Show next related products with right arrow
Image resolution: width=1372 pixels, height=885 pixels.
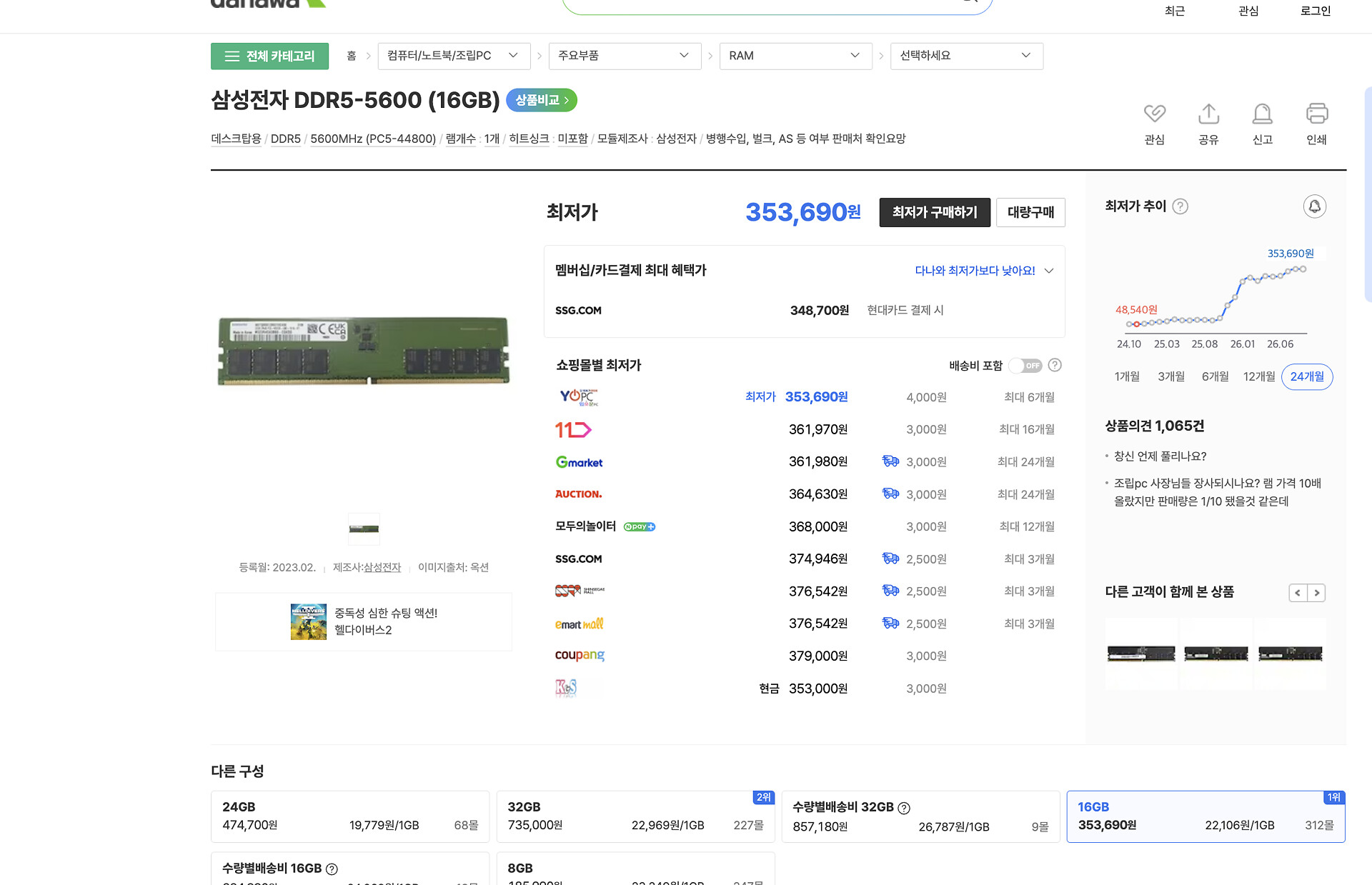(x=1316, y=593)
